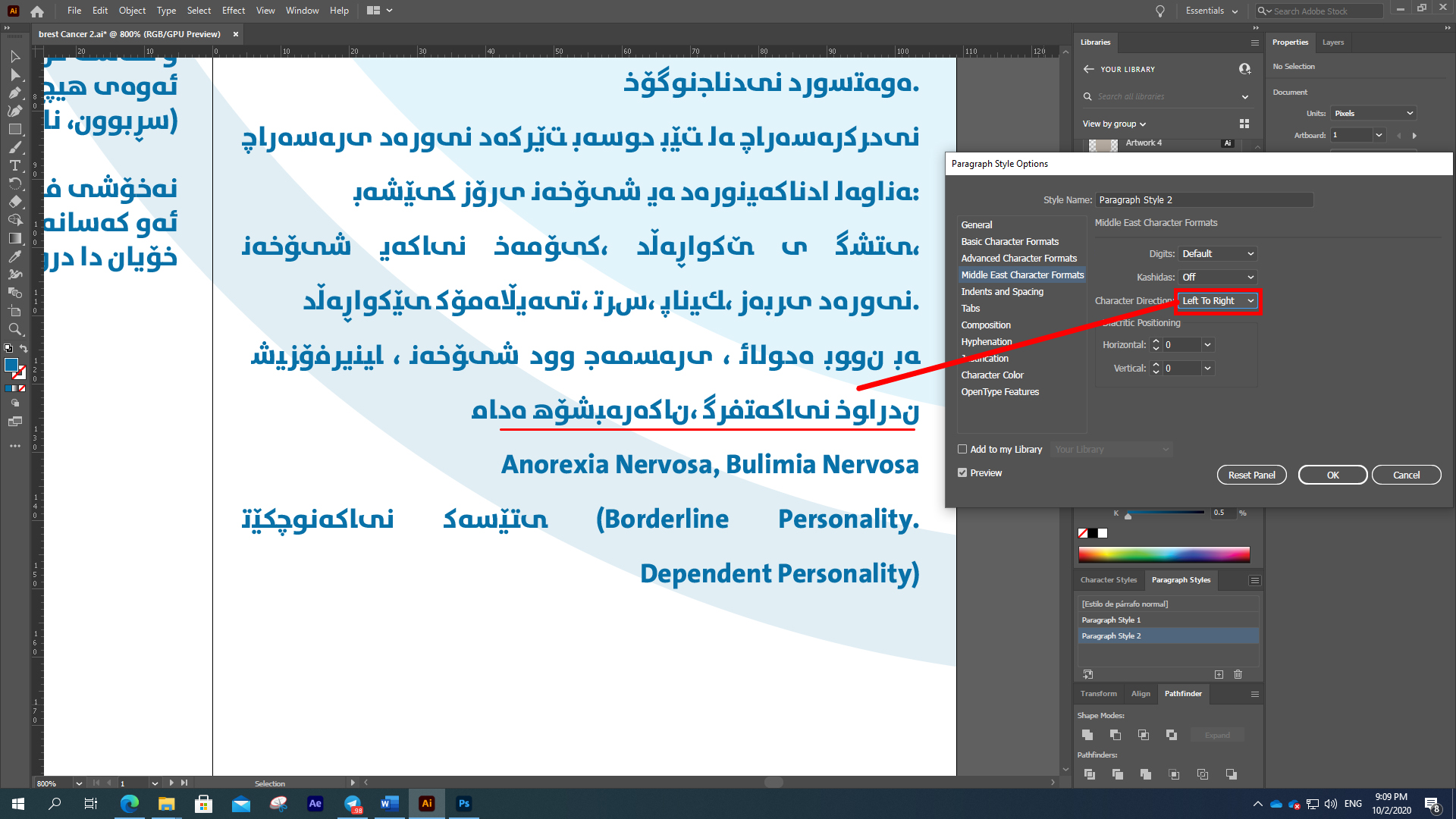The height and width of the screenshot is (819, 1456).
Task: Delete a paragraph style using the trash icon
Action: click(x=1238, y=674)
